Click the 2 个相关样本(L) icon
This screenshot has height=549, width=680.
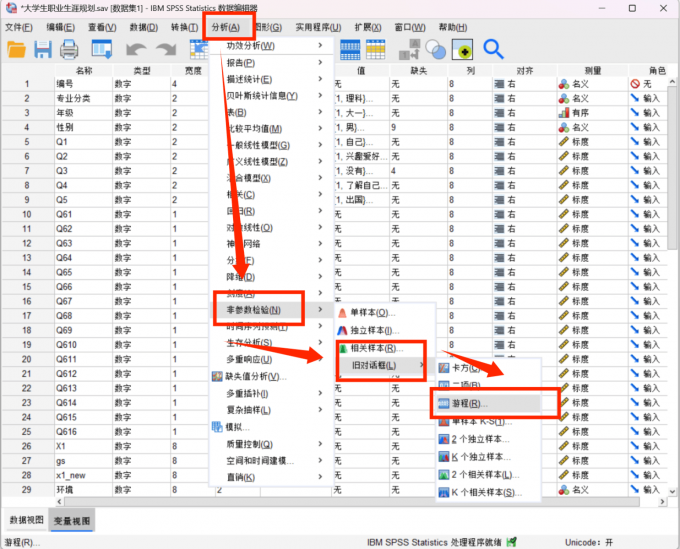pyautogui.click(x=444, y=475)
